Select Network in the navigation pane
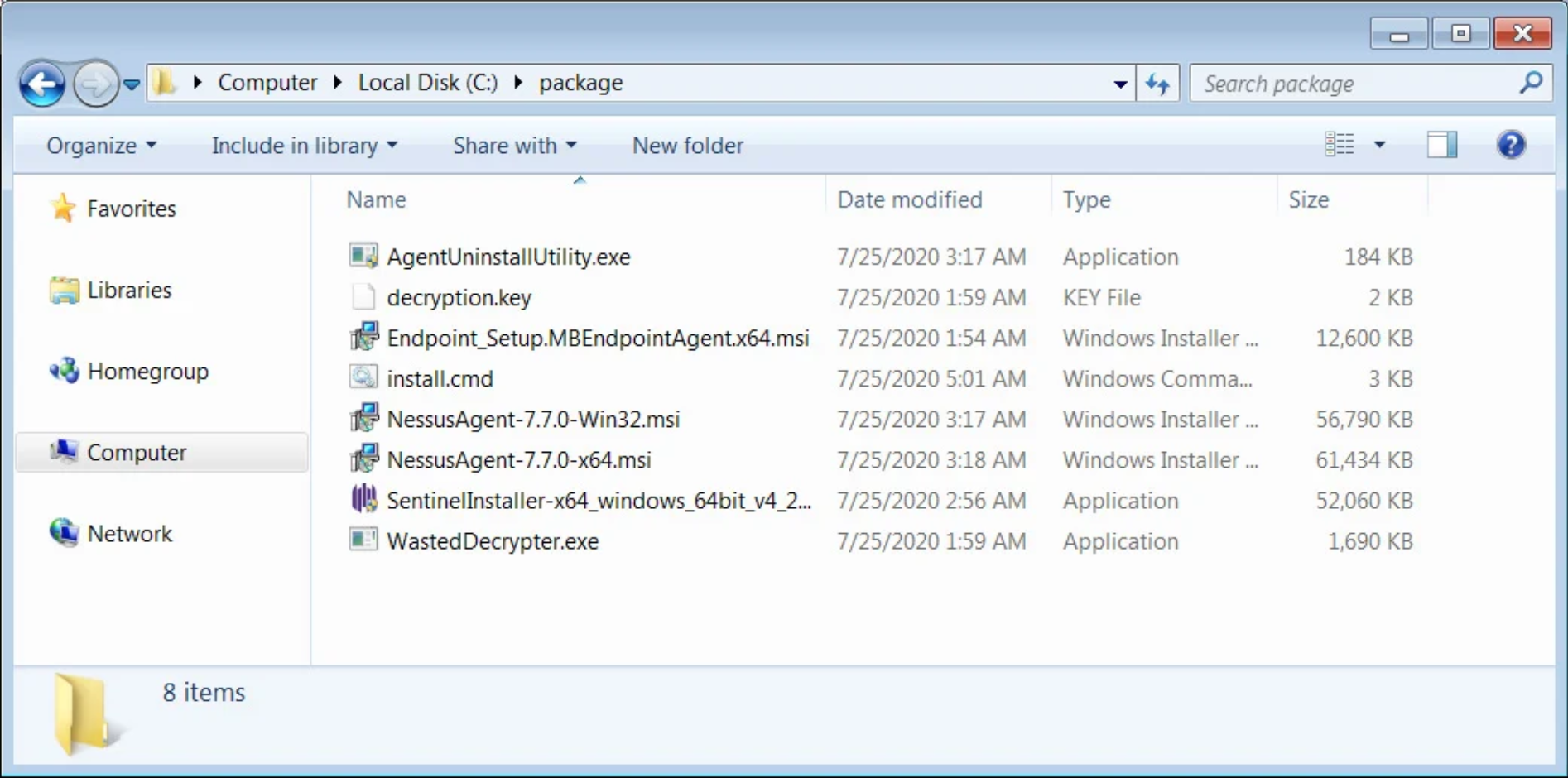Image resolution: width=1568 pixels, height=778 pixels. click(x=129, y=534)
